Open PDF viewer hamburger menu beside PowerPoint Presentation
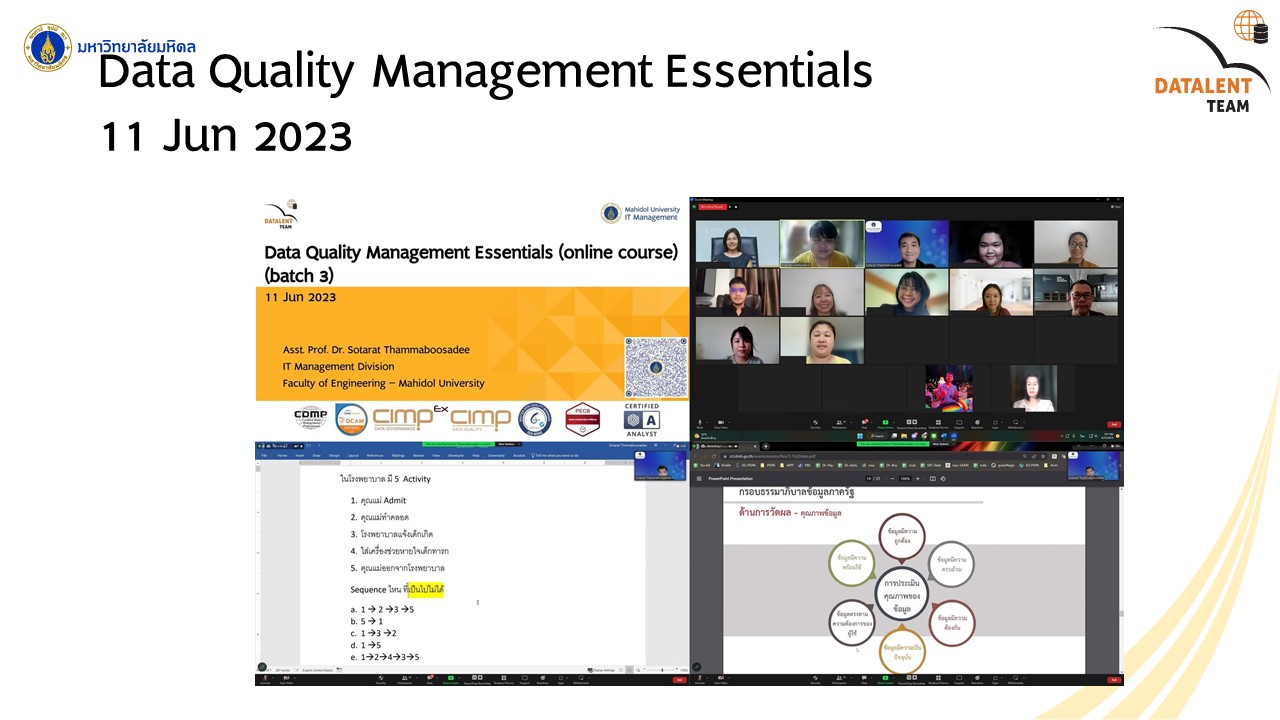Viewport: 1280px width, 720px height. pyautogui.click(x=697, y=479)
